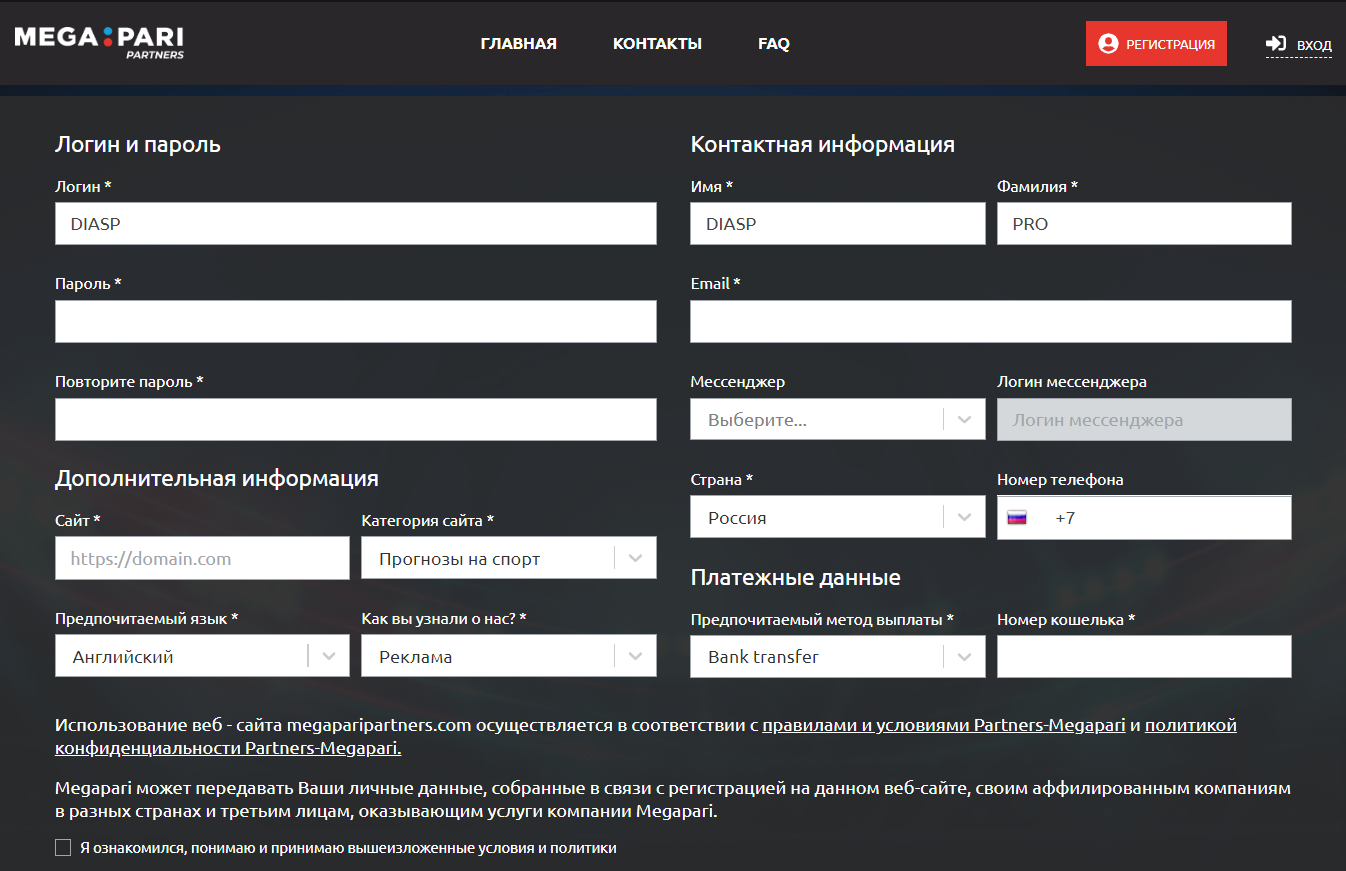The image size is (1346, 871).
Task: Check the accept terms and policies checkbox
Action: coord(63,848)
